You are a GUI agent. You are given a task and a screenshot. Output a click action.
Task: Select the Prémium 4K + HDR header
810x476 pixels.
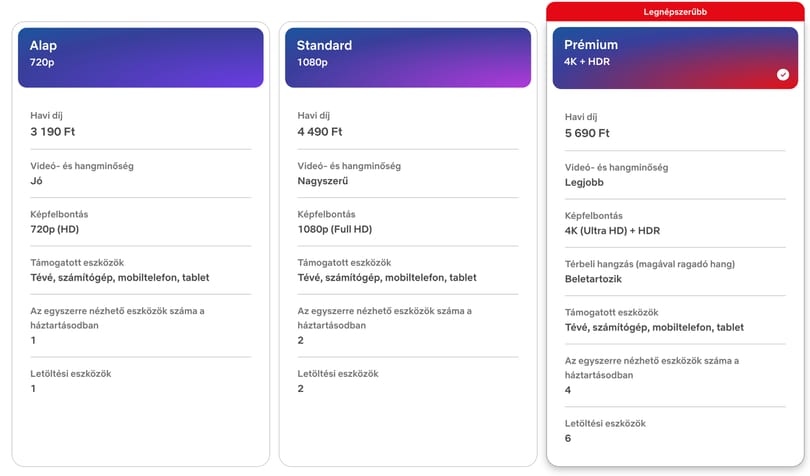[x=675, y=58]
